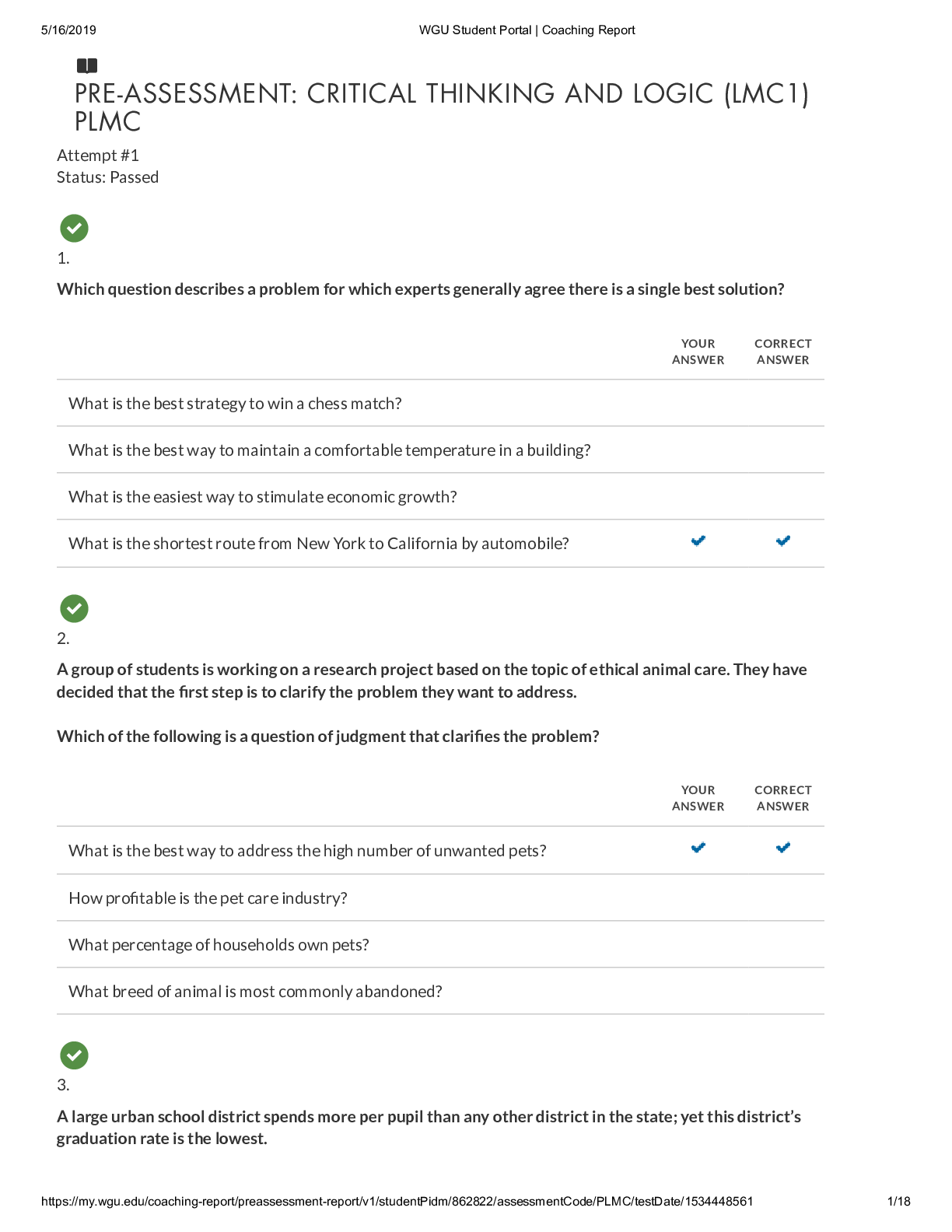This screenshot has height=1232, width=952.
Task: Click Your Answer checkmark for New York route
Action: tap(698, 541)
